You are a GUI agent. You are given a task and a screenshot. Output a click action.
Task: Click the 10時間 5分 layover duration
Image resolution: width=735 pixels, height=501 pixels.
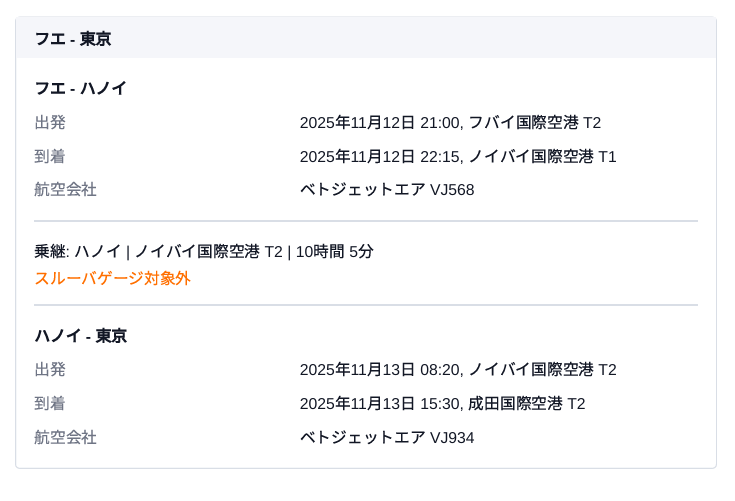[334, 252]
